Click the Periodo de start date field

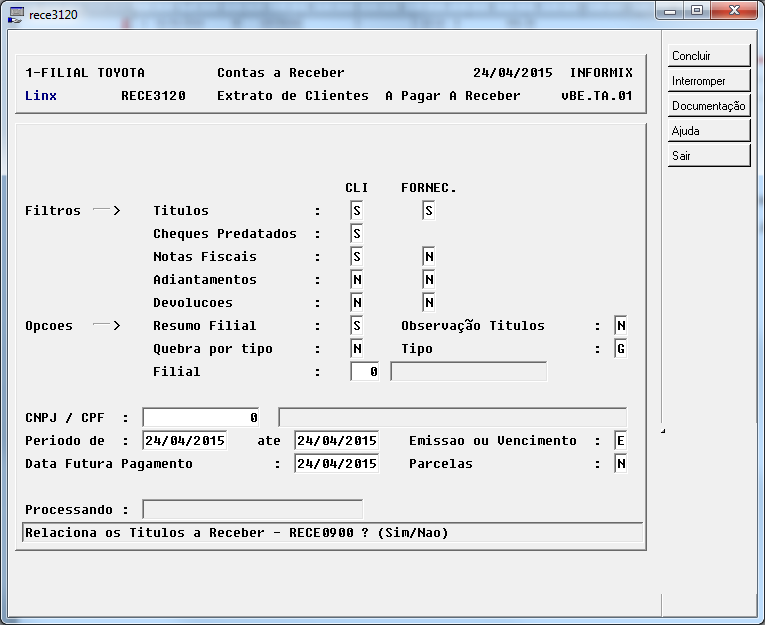185,441
